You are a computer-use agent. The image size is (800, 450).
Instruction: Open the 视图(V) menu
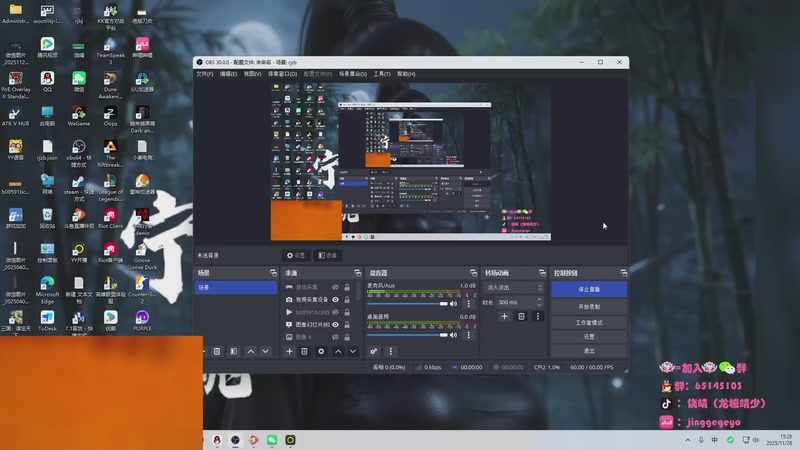[x=252, y=74]
